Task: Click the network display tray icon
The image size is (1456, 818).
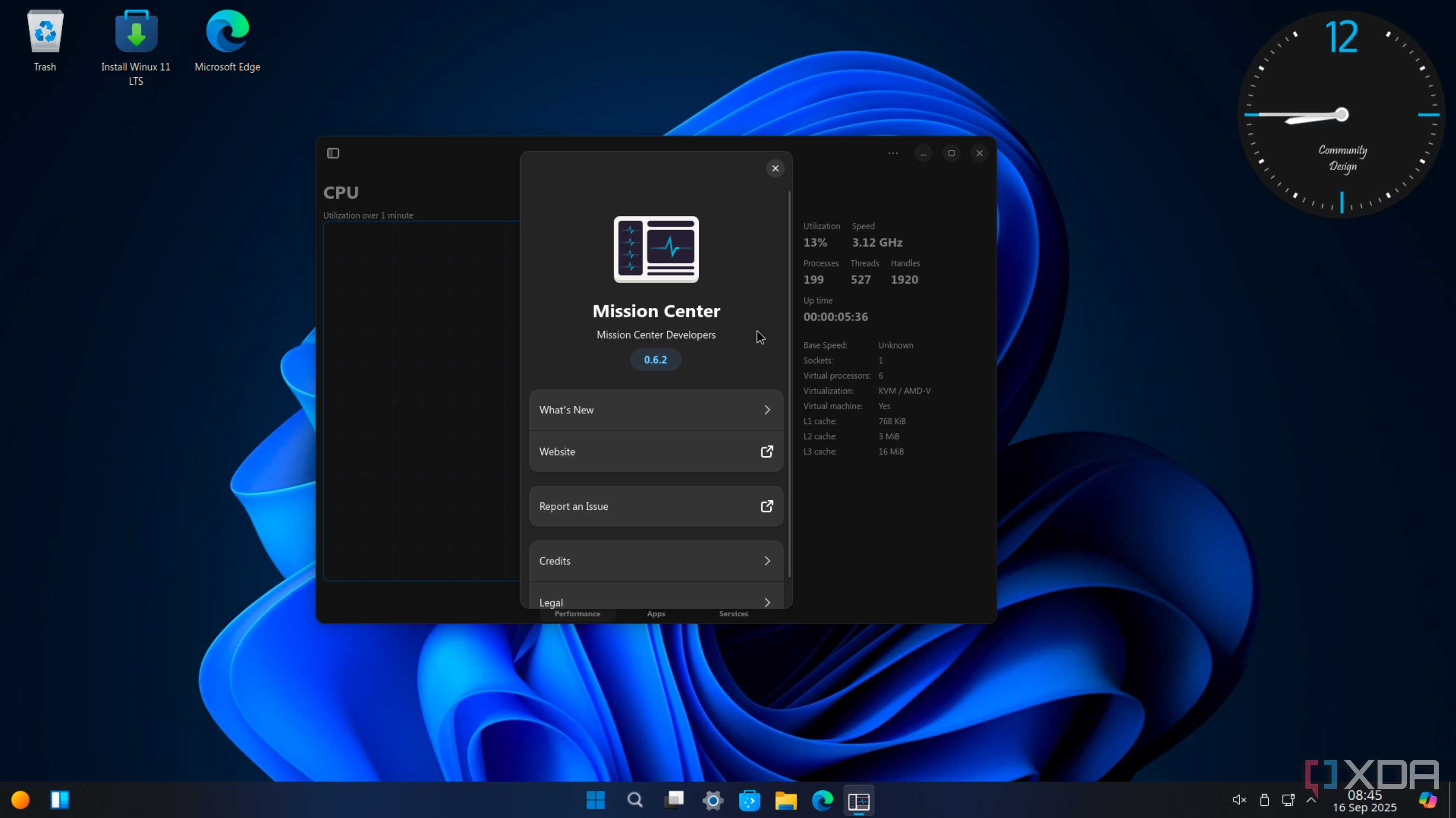Action: pos(1288,800)
